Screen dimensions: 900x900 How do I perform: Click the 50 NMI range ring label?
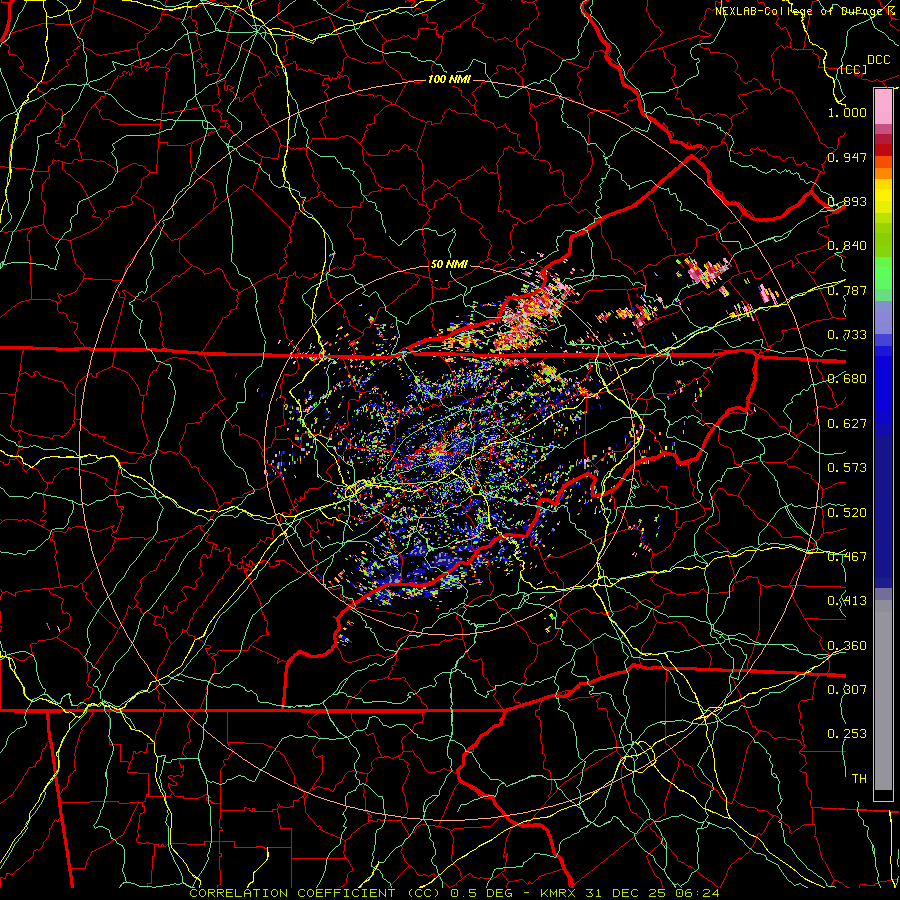pyautogui.click(x=449, y=265)
